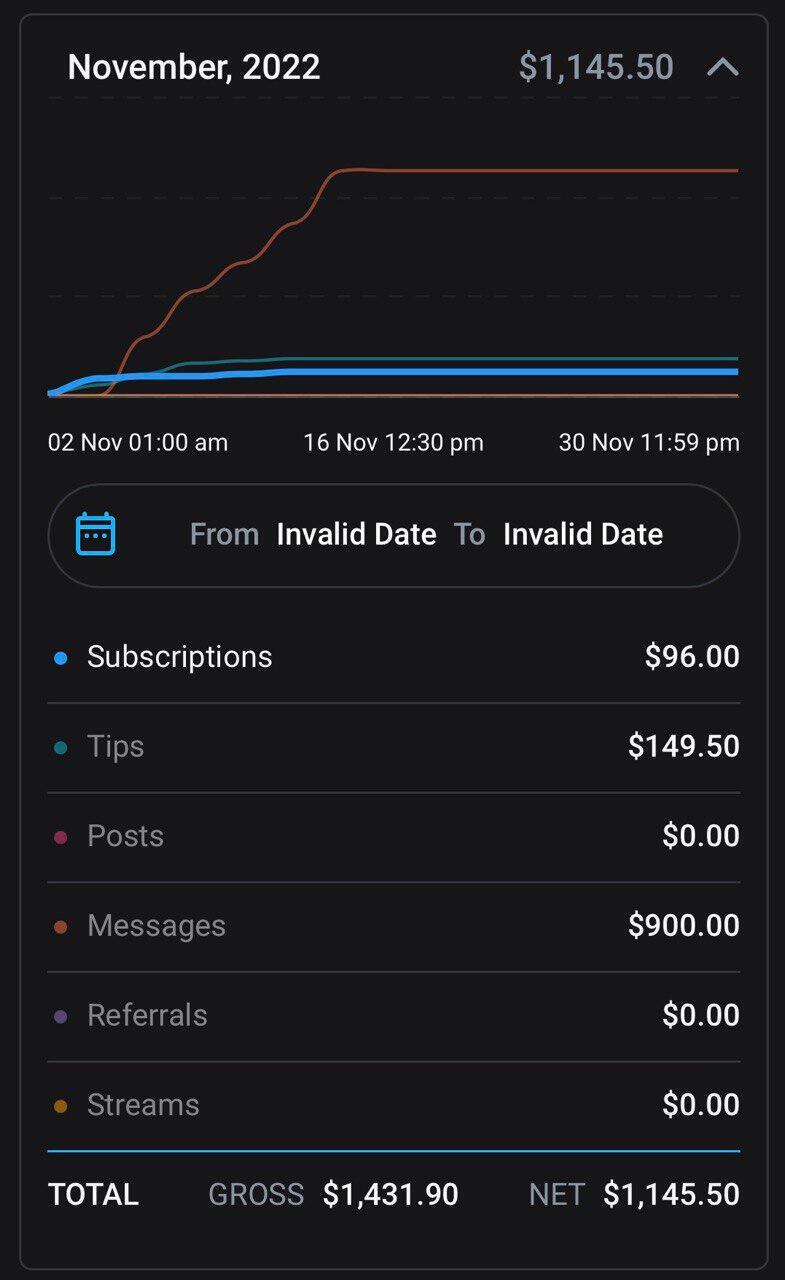Toggle the orange Streams legend dot
The height and width of the screenshot is (1280, 785).
61,1106
